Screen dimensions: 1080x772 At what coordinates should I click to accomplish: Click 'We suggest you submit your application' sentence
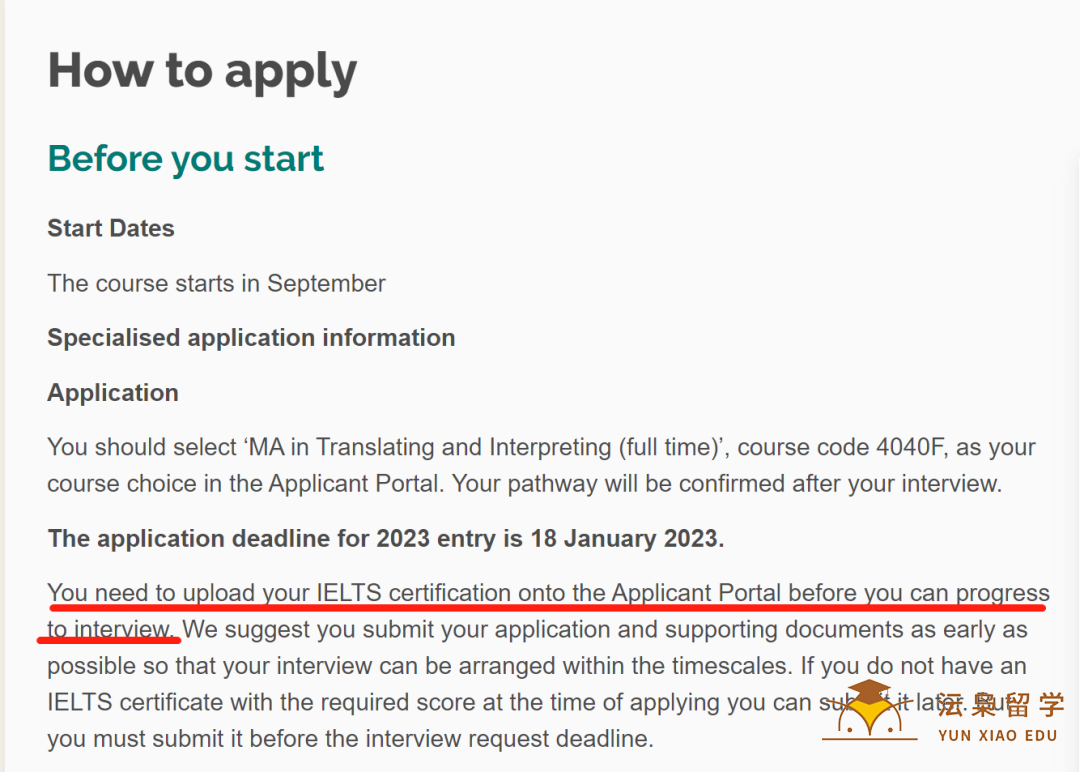(605, 629)
